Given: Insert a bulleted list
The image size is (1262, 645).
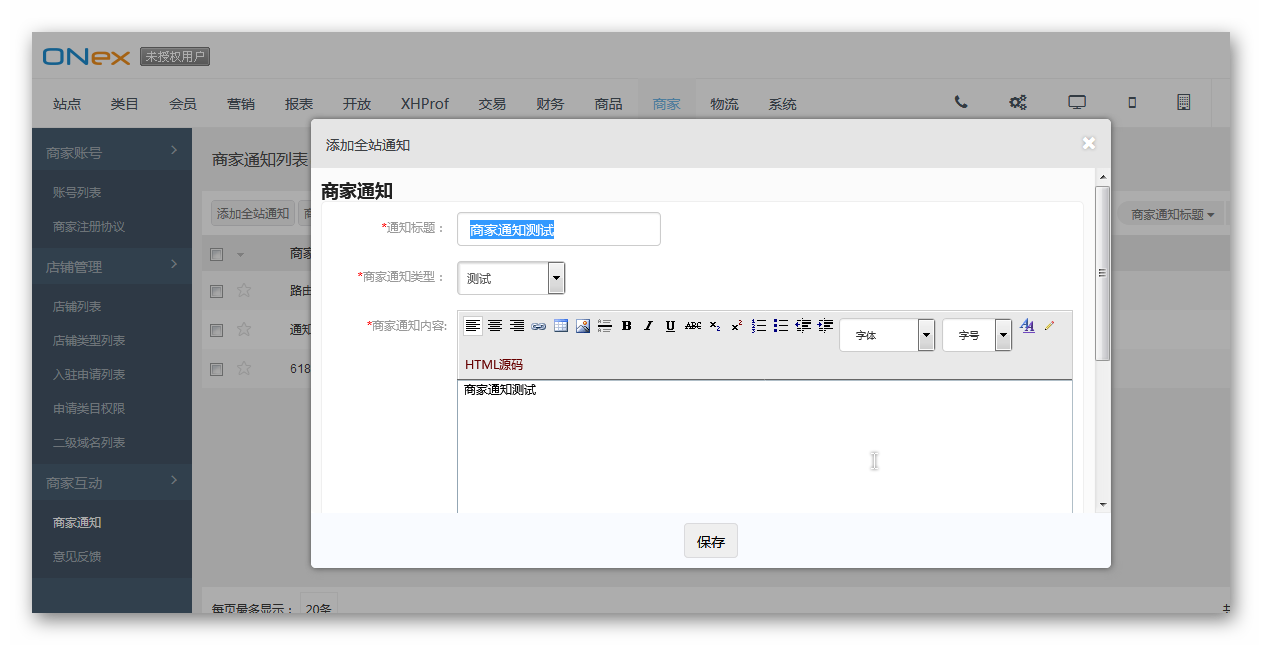Looking at the screenshot, I should 781,326.
